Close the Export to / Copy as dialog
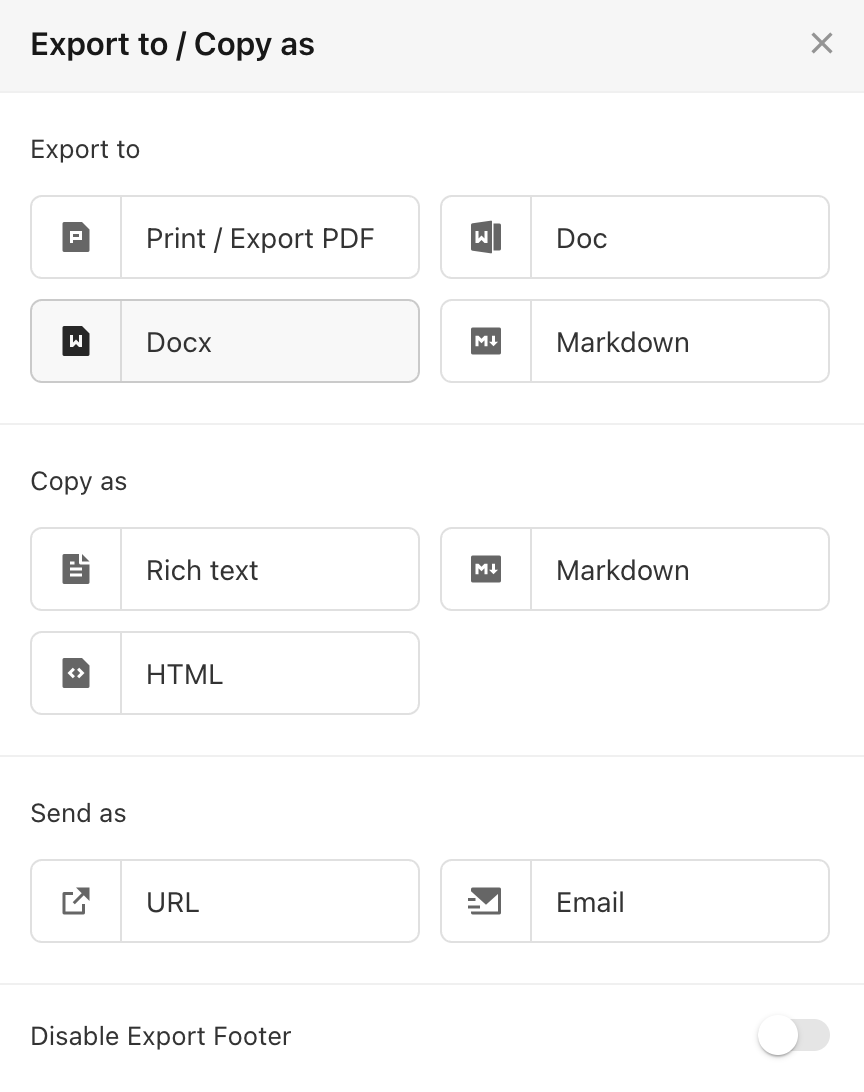 [822, 43]
